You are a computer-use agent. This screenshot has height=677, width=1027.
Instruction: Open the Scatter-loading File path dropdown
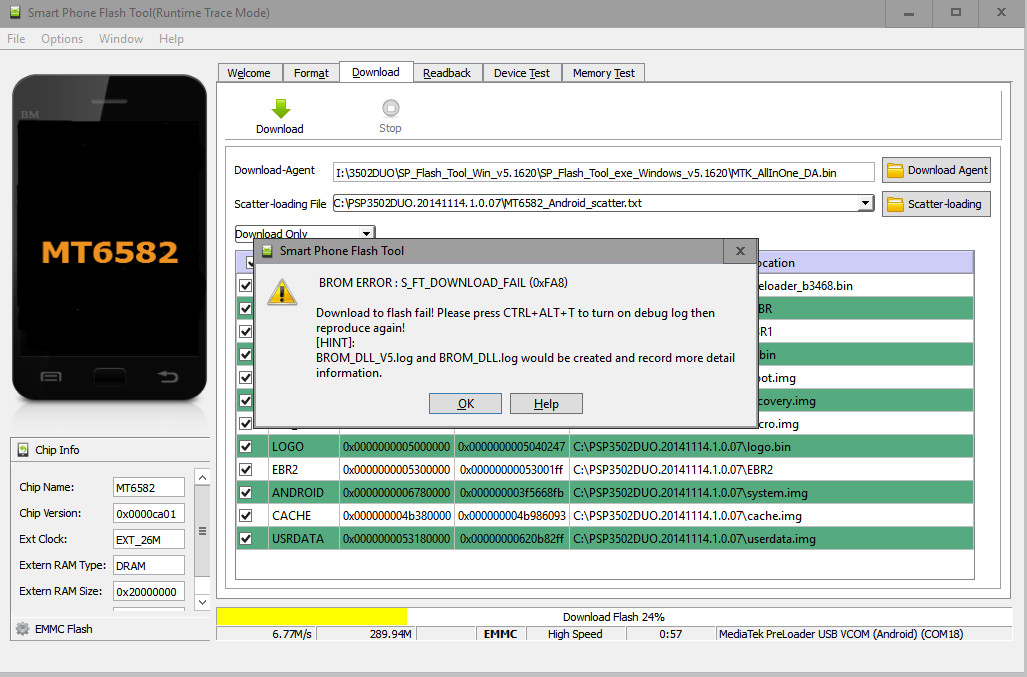[865, 203]
